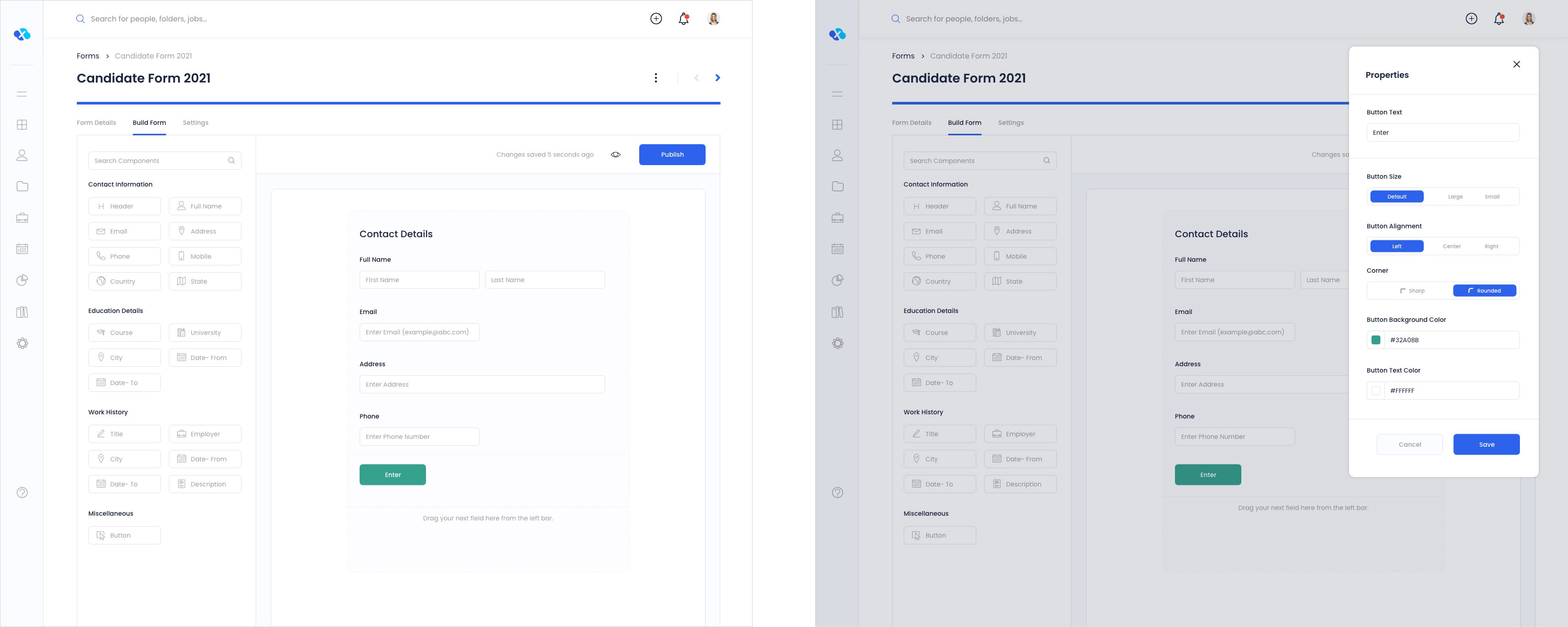Expand sidebar via hamburger icon in undimmed window
This screenshot has width=1568, height=627.
[x=22, y=94]
